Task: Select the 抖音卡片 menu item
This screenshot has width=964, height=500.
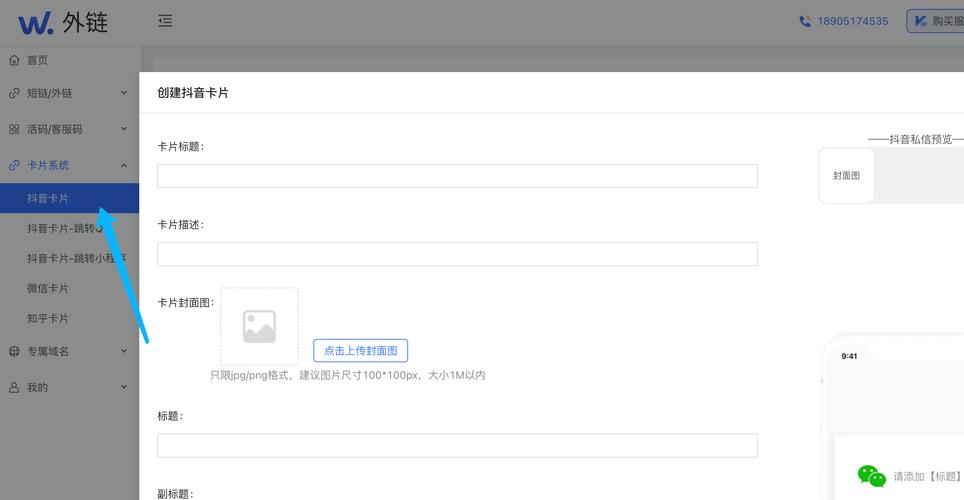Action: 69,198
